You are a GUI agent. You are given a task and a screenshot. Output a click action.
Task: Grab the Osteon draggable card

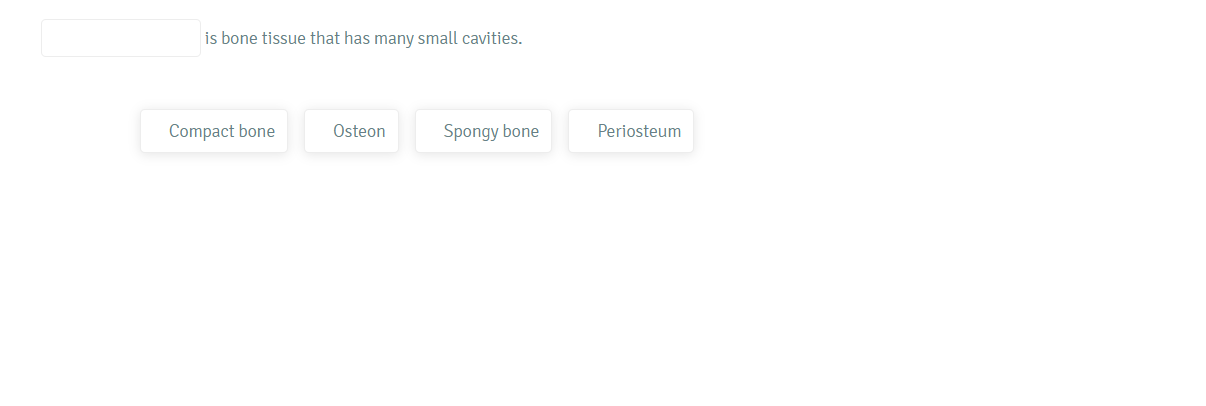[x=351, y=131]
